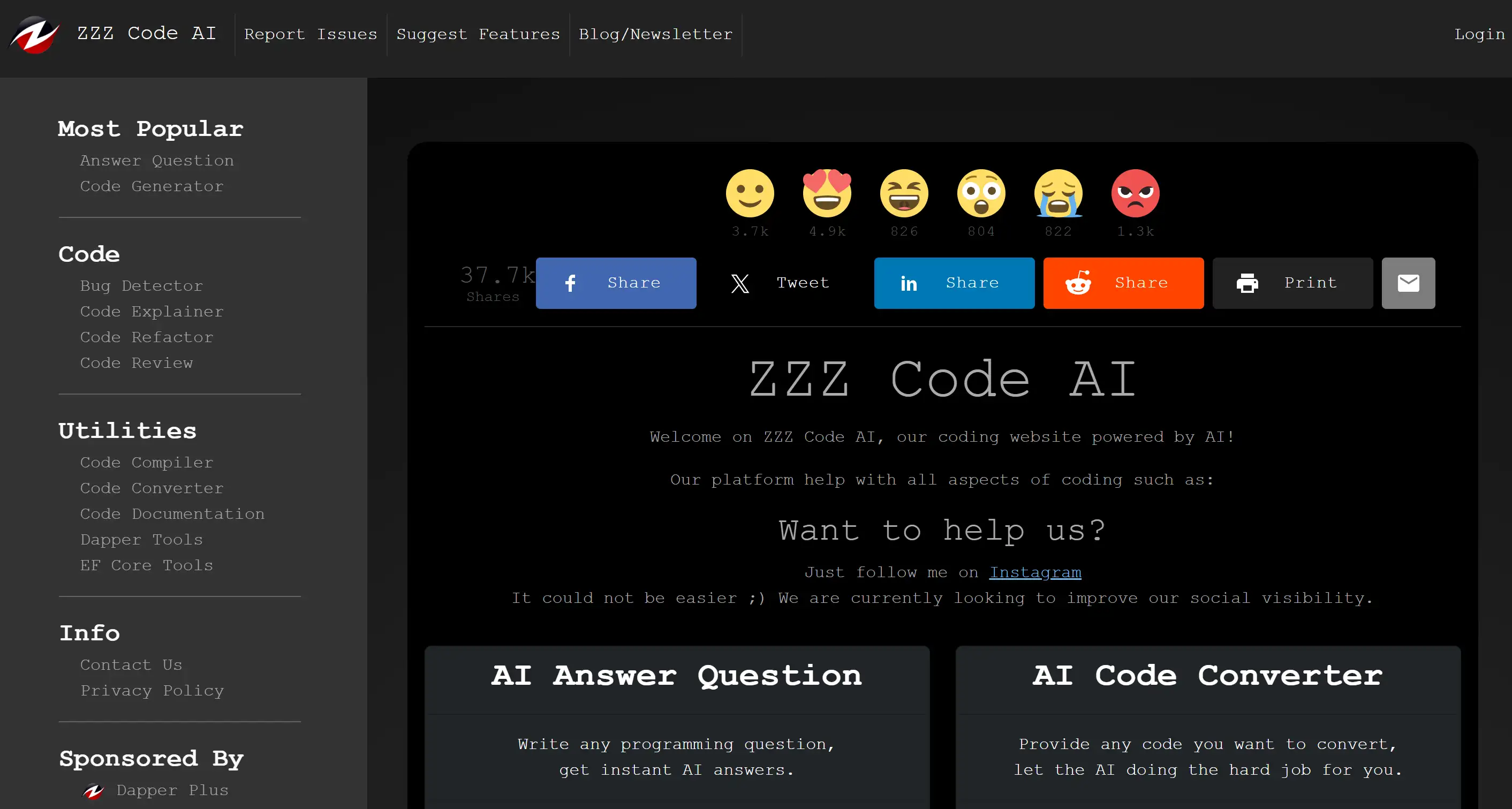1512x809 pixels.
Task: Click the 1.3k reaction count
Action: click(1135, 231)
